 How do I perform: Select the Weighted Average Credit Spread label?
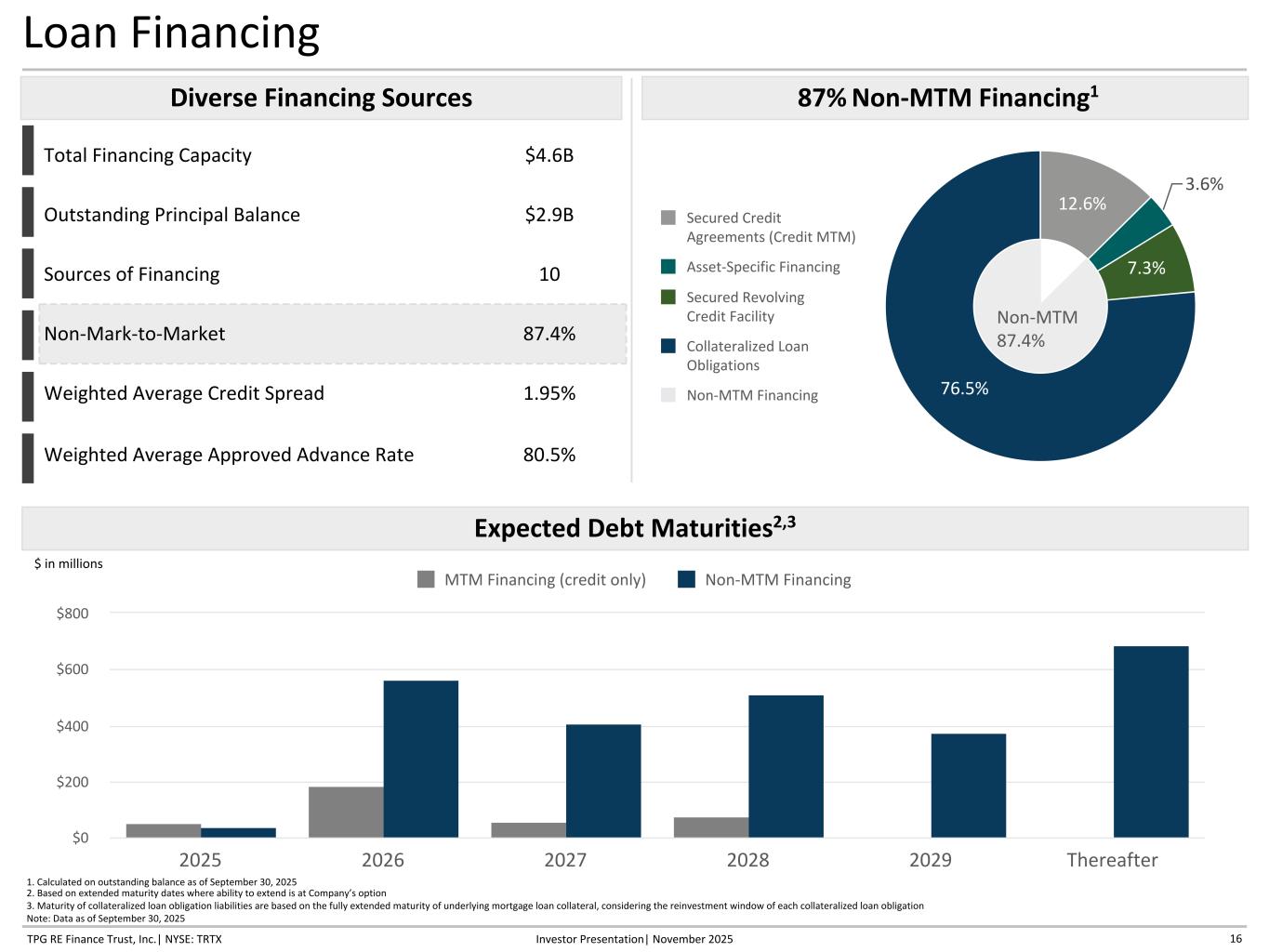click(x=184, y=393)
